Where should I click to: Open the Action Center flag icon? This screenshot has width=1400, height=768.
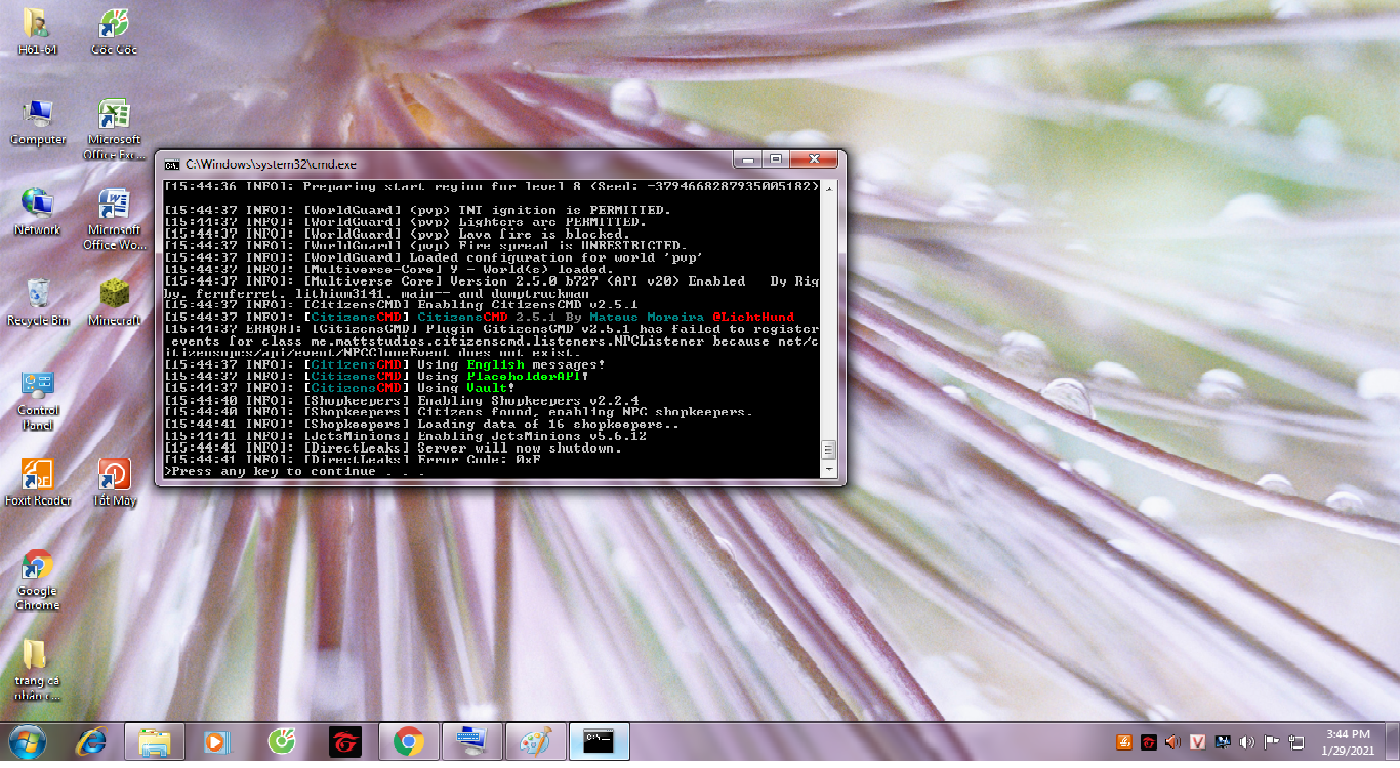pyautogui.click(x=1272, y=742)
